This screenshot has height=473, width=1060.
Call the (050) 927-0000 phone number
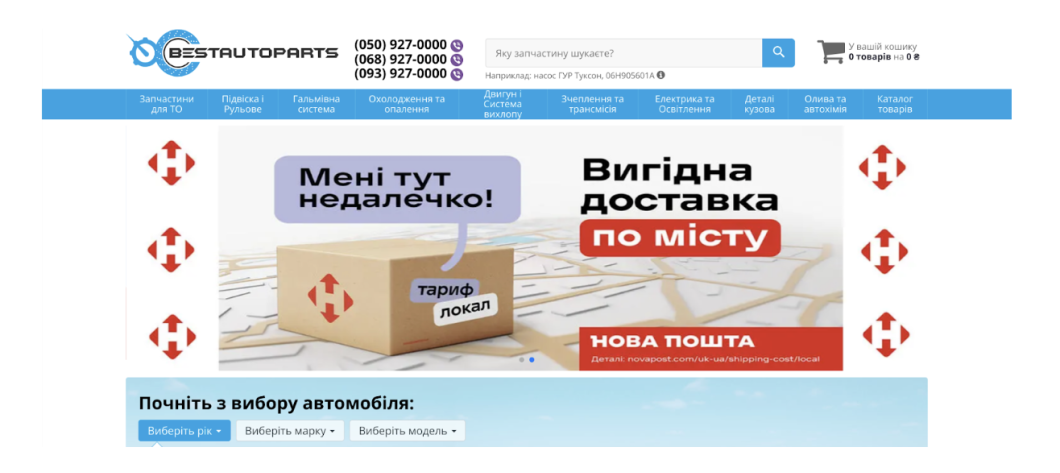pyautogui.click(x=400, y=45)
